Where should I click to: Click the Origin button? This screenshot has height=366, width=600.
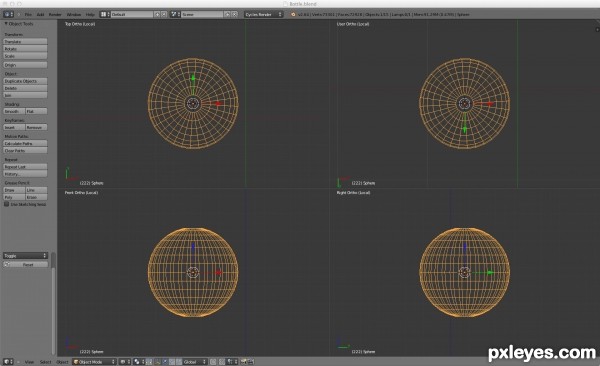tap(25, 65)
